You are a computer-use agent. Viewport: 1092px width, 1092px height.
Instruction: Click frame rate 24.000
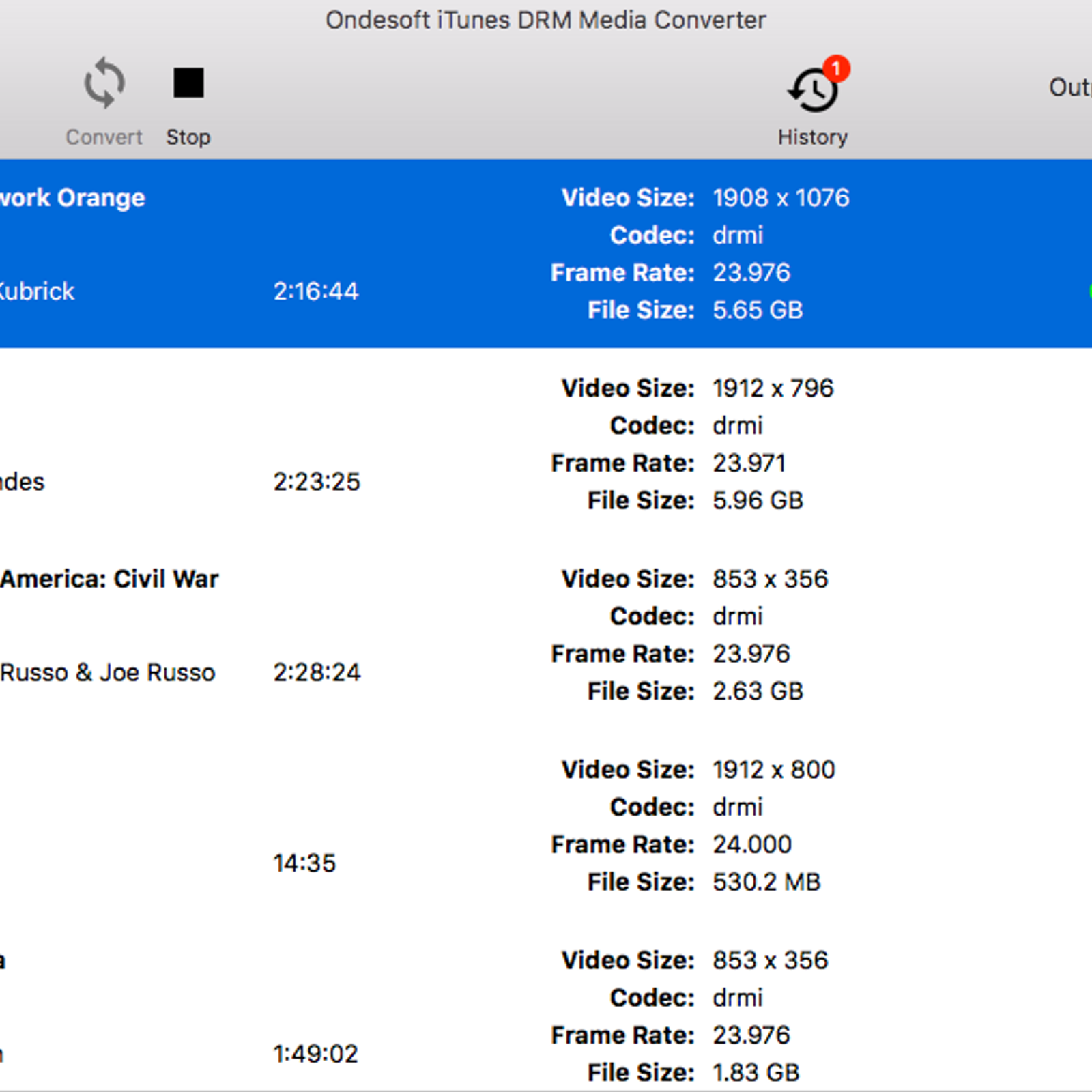tap(752, 845)
